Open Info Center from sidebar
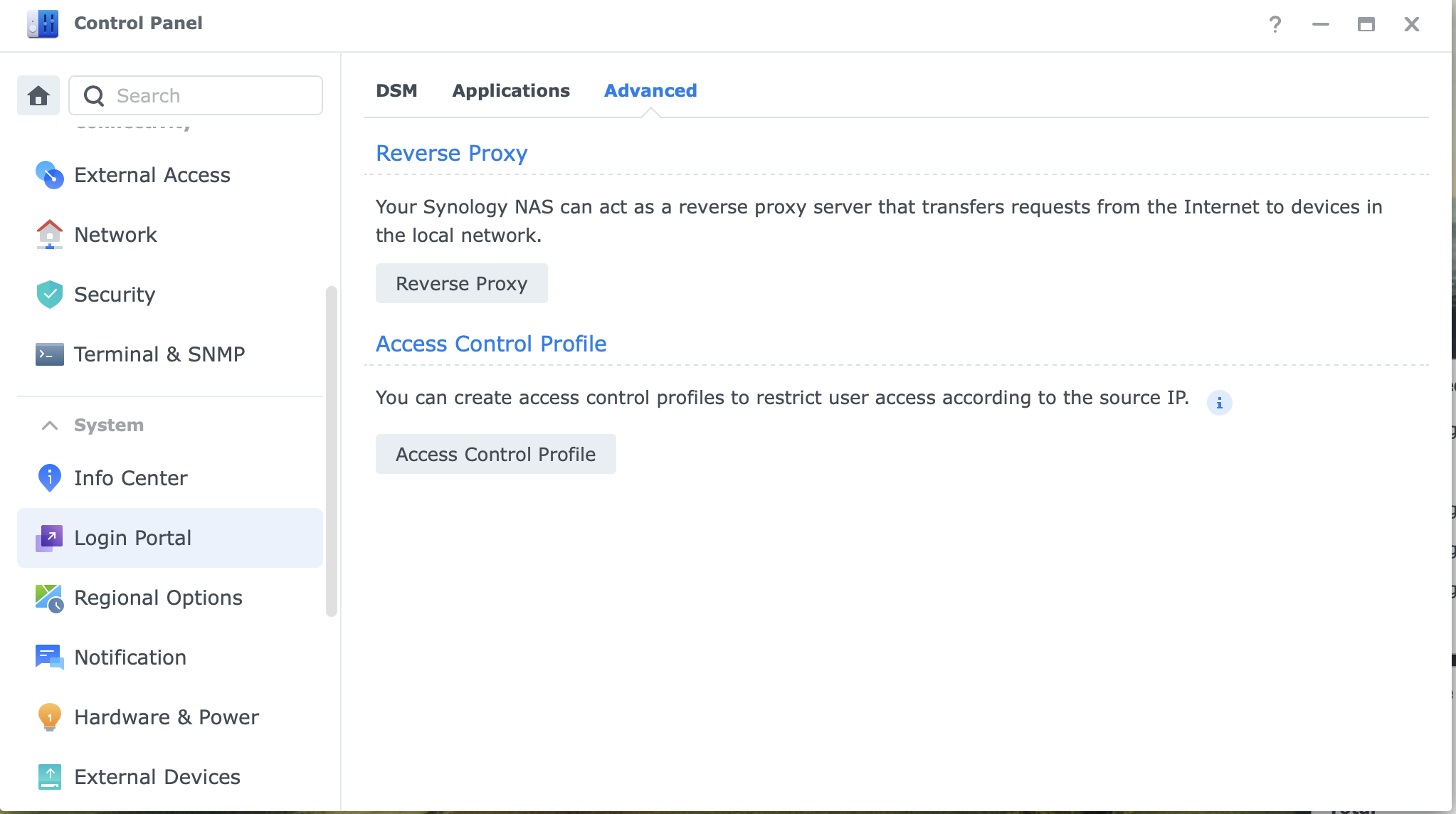The height and width of the screenshot is (814, 1456). tap(130, 478)
